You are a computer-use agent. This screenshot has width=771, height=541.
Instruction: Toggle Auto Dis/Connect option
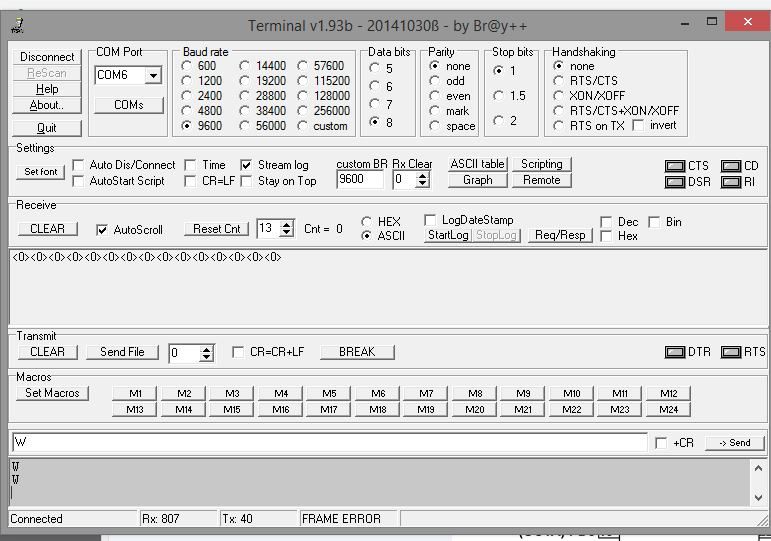click(x=78, y=165)
